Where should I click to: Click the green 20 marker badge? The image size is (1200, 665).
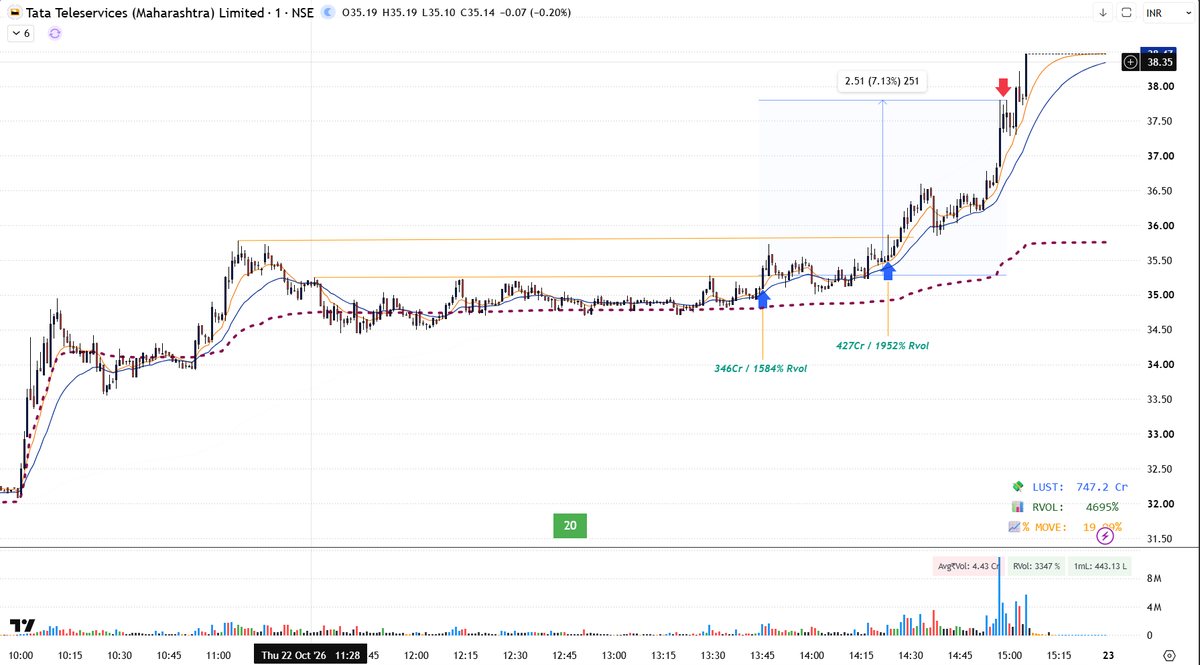tap(570, 525)
